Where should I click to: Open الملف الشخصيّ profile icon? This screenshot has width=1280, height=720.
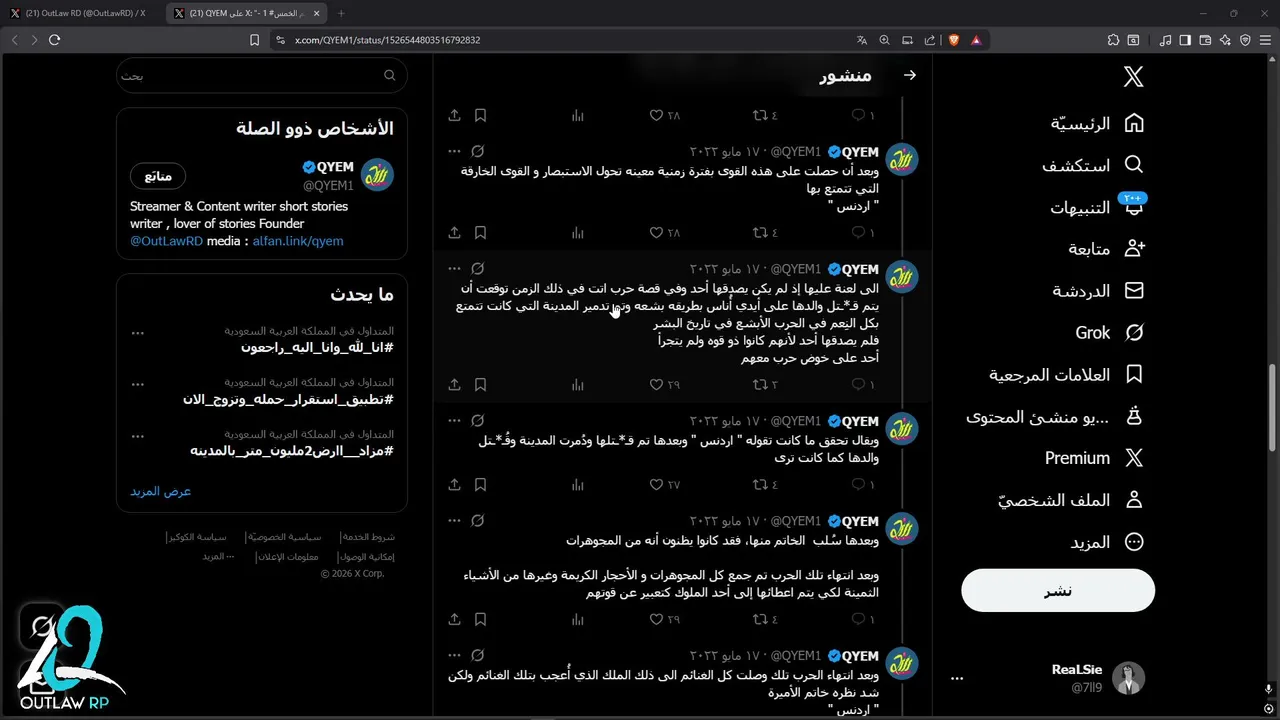pos(1134,500)
